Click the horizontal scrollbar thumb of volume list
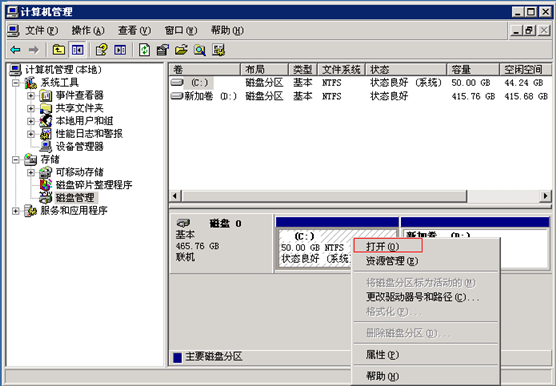This screenshot has width=556, height=386. pyautogui.click(x=324, y=196)
